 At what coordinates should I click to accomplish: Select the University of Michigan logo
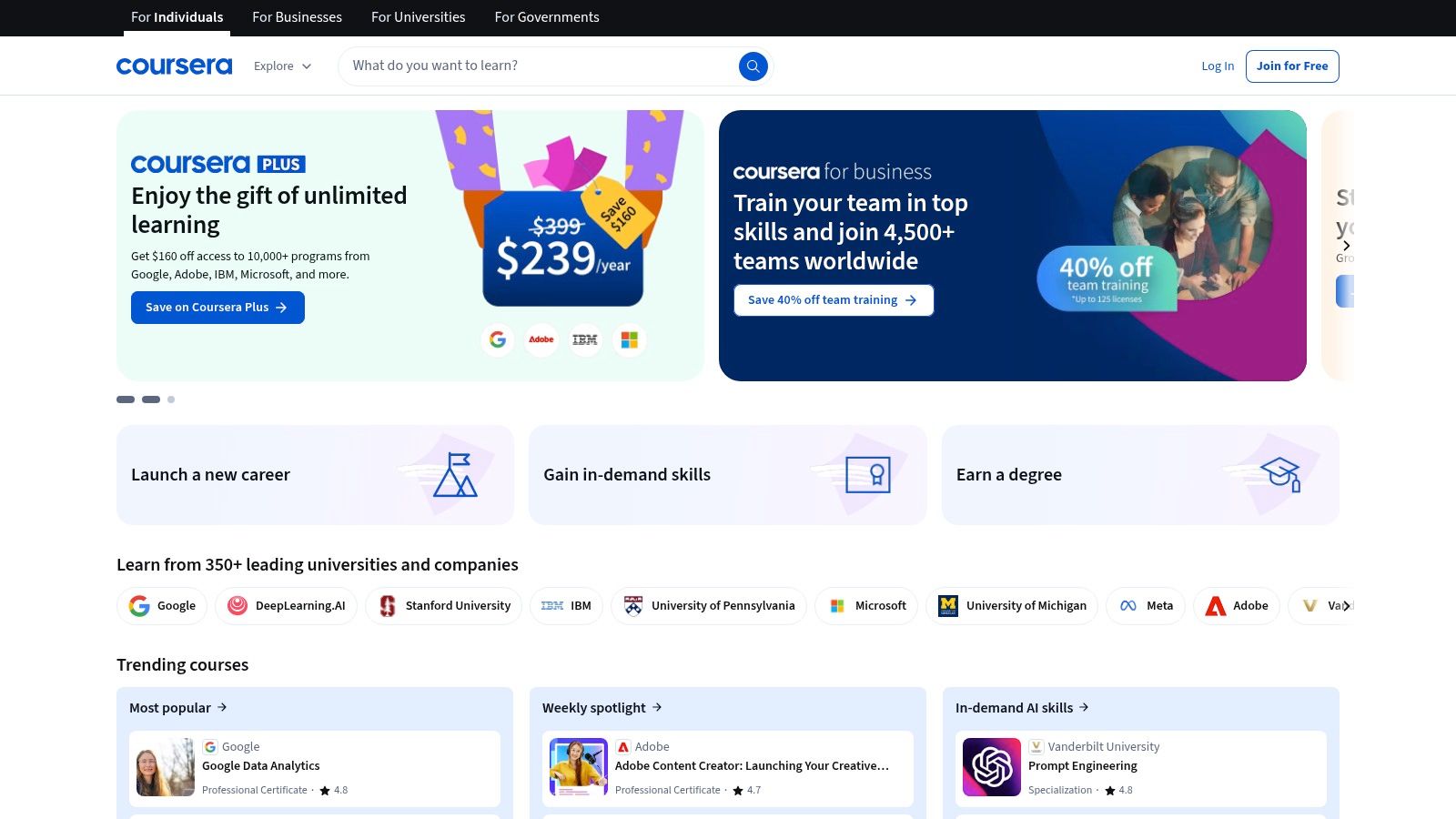coord(1012,605)
